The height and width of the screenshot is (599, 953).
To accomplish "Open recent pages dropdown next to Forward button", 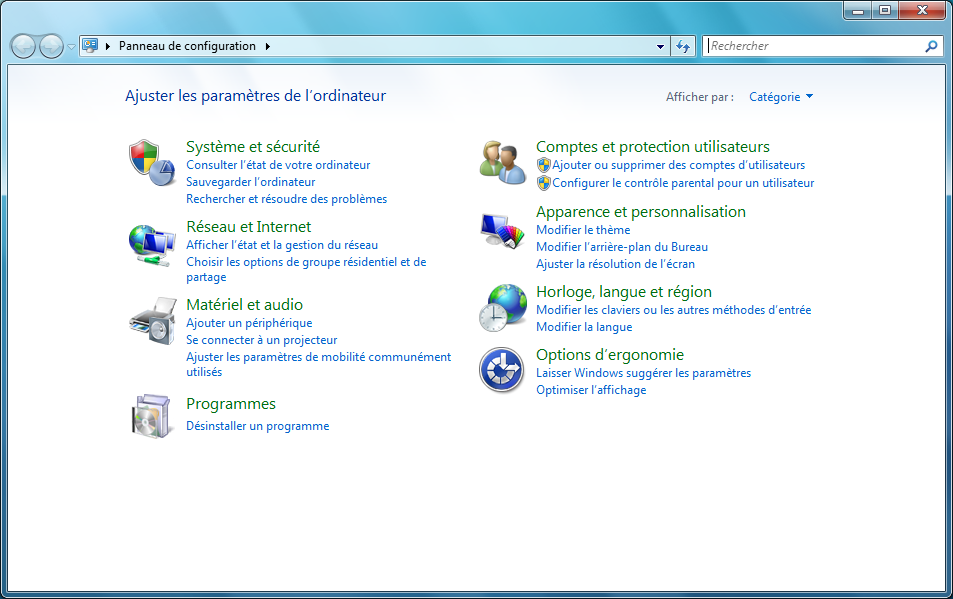I will point(71,46).
